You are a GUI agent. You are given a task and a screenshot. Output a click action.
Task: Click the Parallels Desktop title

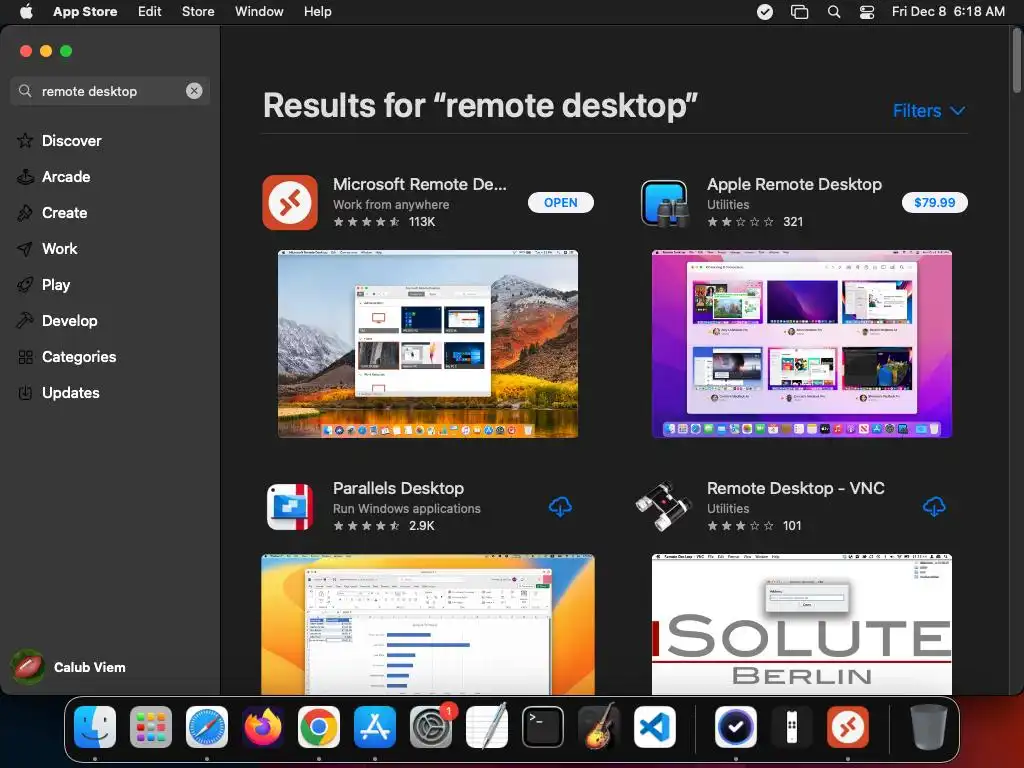coord(398,488)
